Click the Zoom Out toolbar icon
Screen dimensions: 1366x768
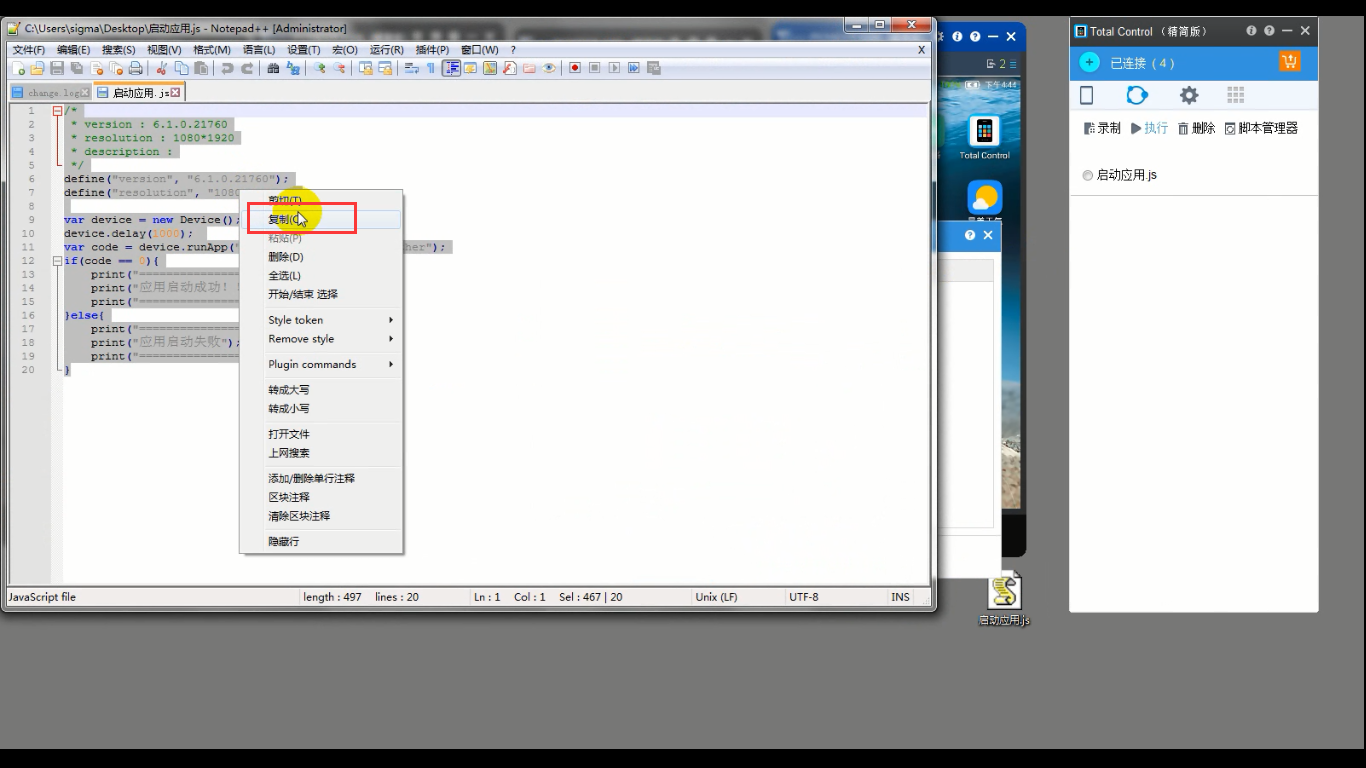340,68
